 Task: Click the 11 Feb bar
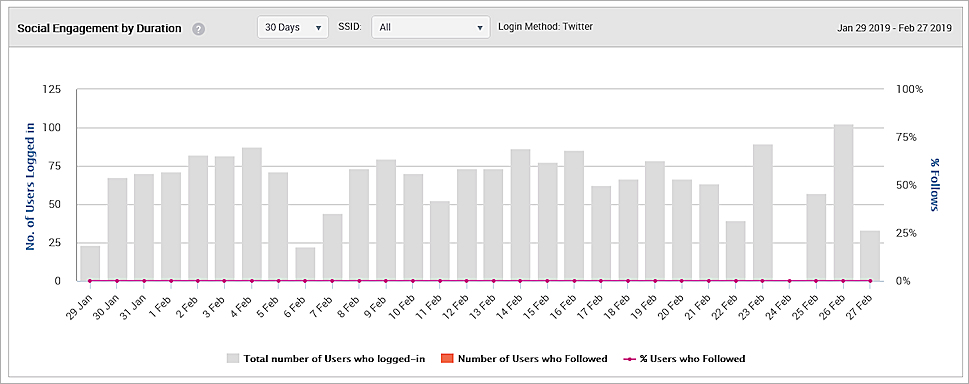coord(440,241)
